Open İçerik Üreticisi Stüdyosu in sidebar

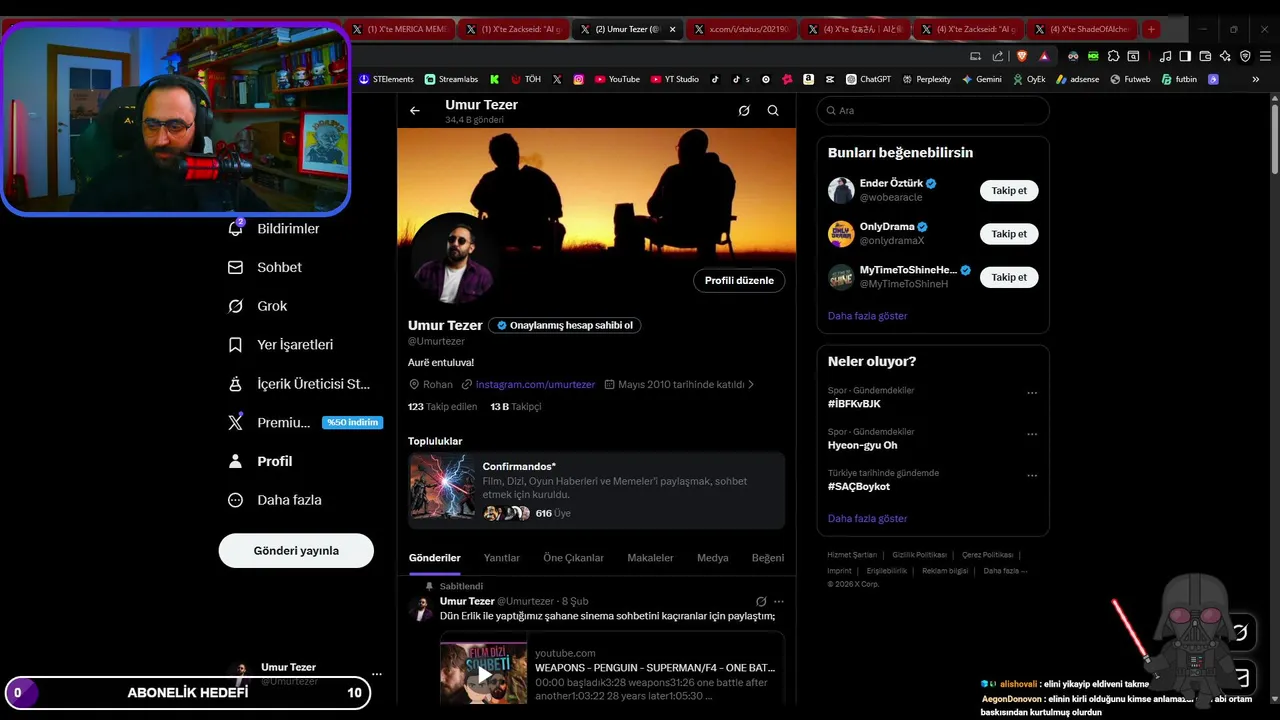click(x=300, y=384)
